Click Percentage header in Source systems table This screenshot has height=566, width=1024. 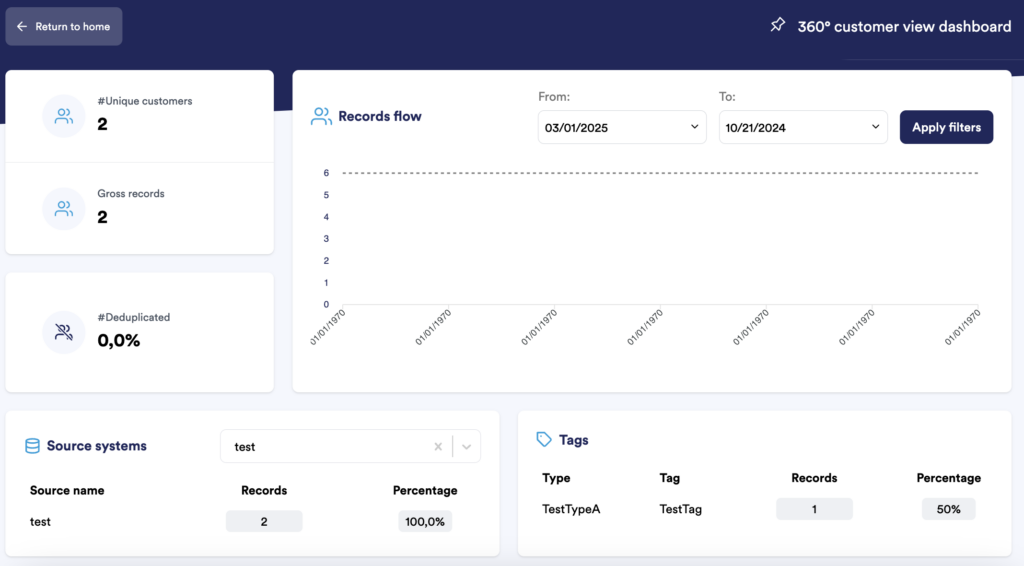[x=425, y=490]
